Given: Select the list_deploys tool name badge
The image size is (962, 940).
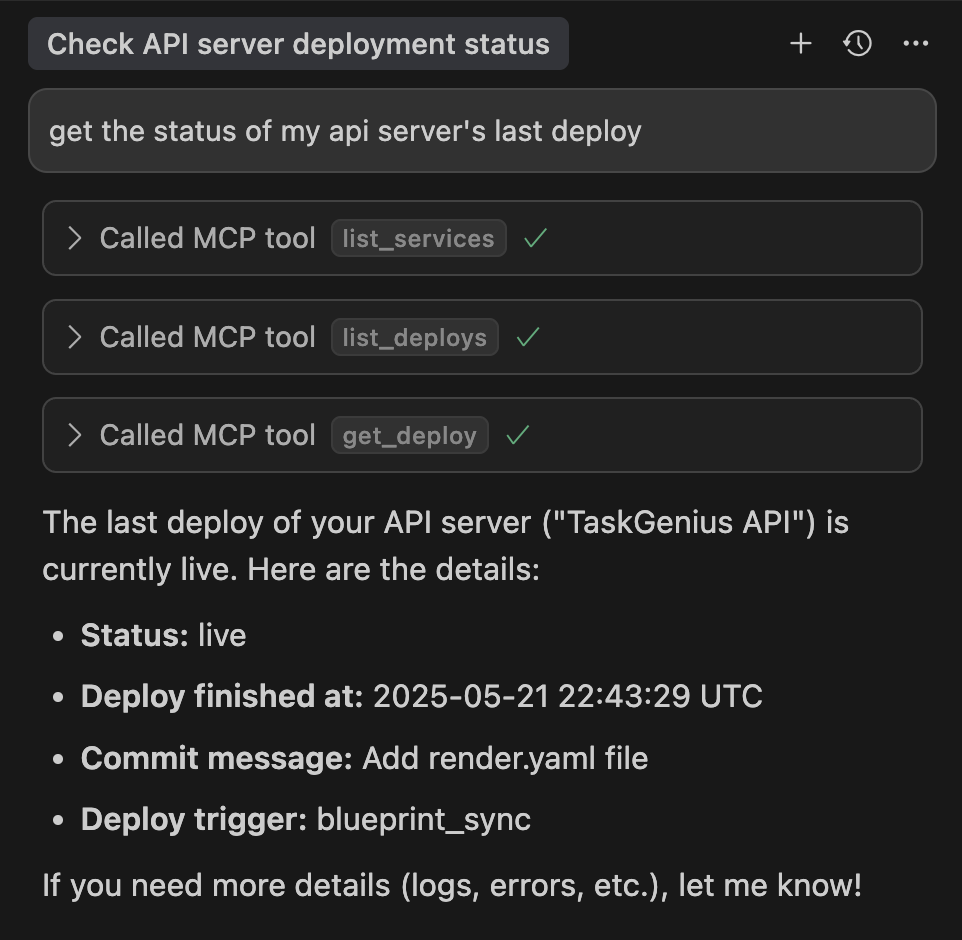Looking at the screenshot, I should [414, 337].
